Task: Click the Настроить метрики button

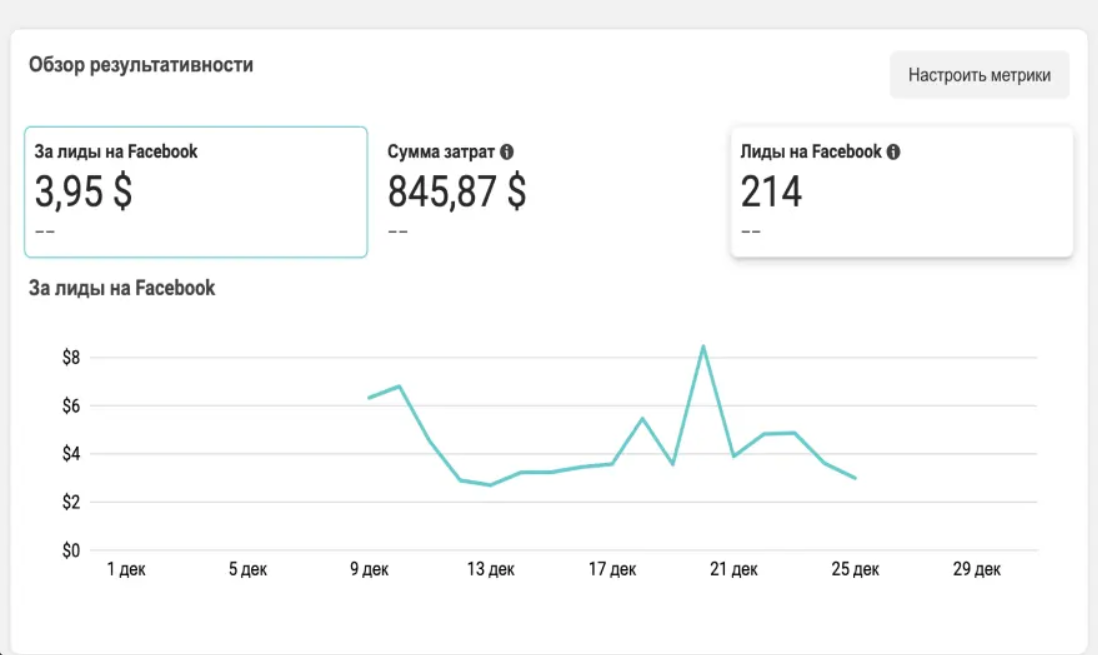Action: tap(979, 75)
